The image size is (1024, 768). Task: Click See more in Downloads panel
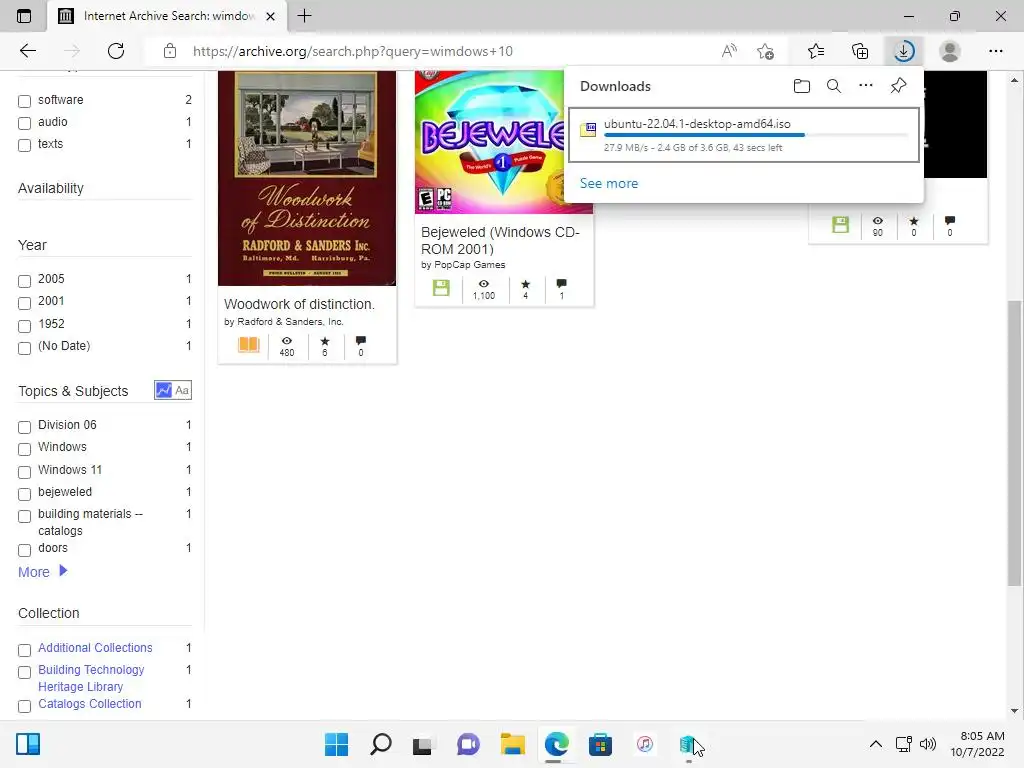[x=609, y=184]
